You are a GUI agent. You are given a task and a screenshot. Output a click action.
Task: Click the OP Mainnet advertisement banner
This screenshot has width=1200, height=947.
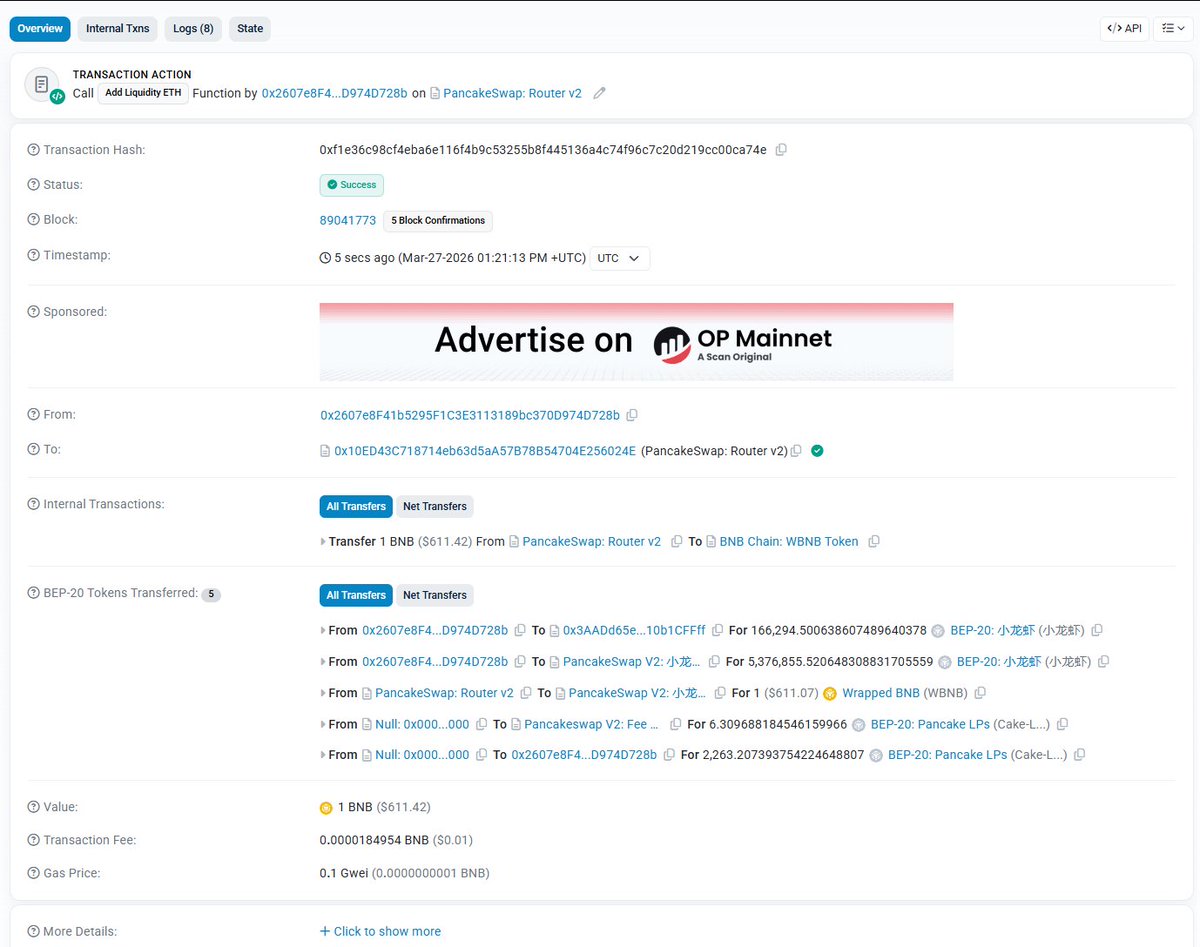pyautogui.click(x=636, y=342)
